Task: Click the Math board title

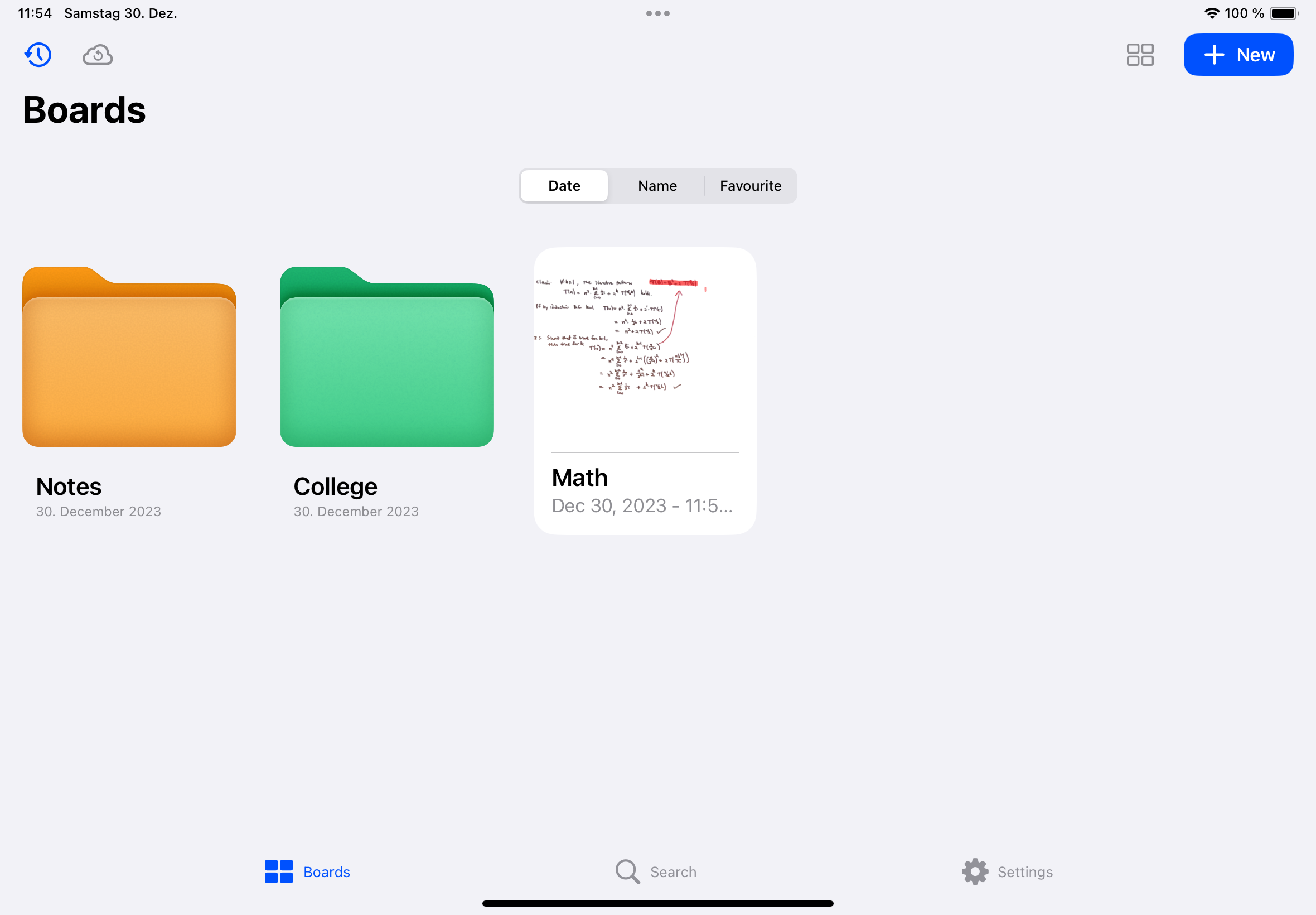Action: coord(579,478)
